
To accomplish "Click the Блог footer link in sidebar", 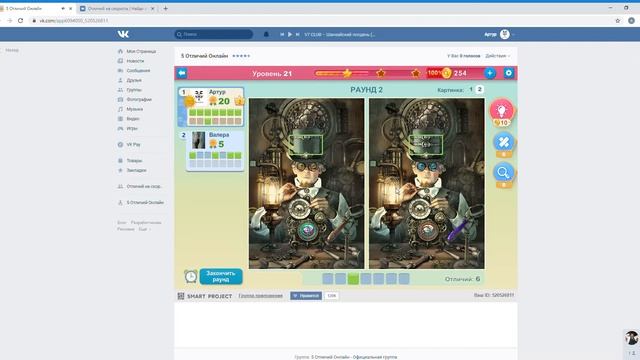I will tap(122, 222).
